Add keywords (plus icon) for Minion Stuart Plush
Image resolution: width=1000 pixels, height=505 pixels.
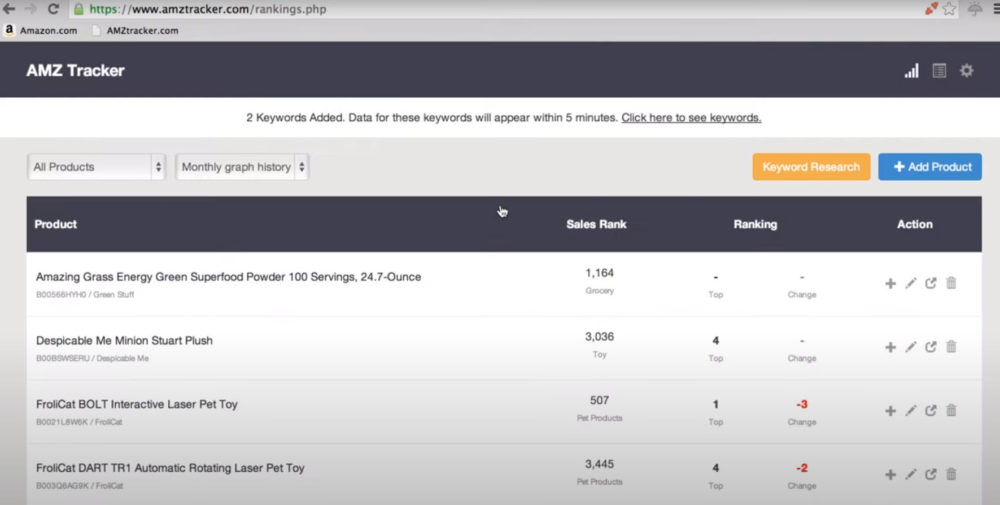(x=890, y=347)
